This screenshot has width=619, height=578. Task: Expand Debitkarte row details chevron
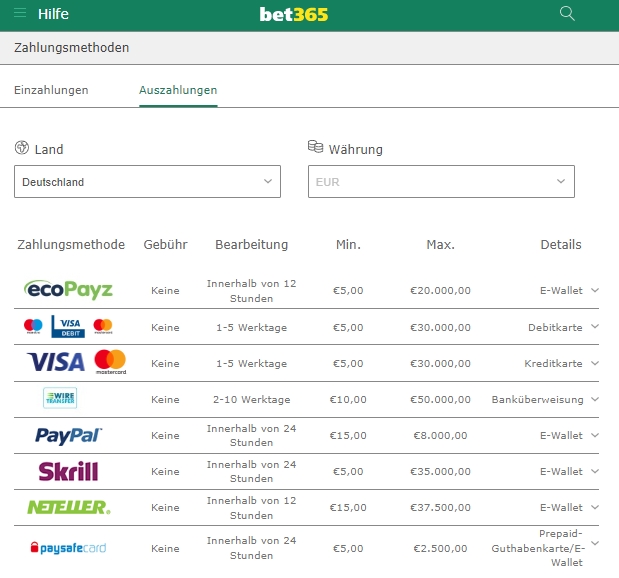tap(595, 327)
